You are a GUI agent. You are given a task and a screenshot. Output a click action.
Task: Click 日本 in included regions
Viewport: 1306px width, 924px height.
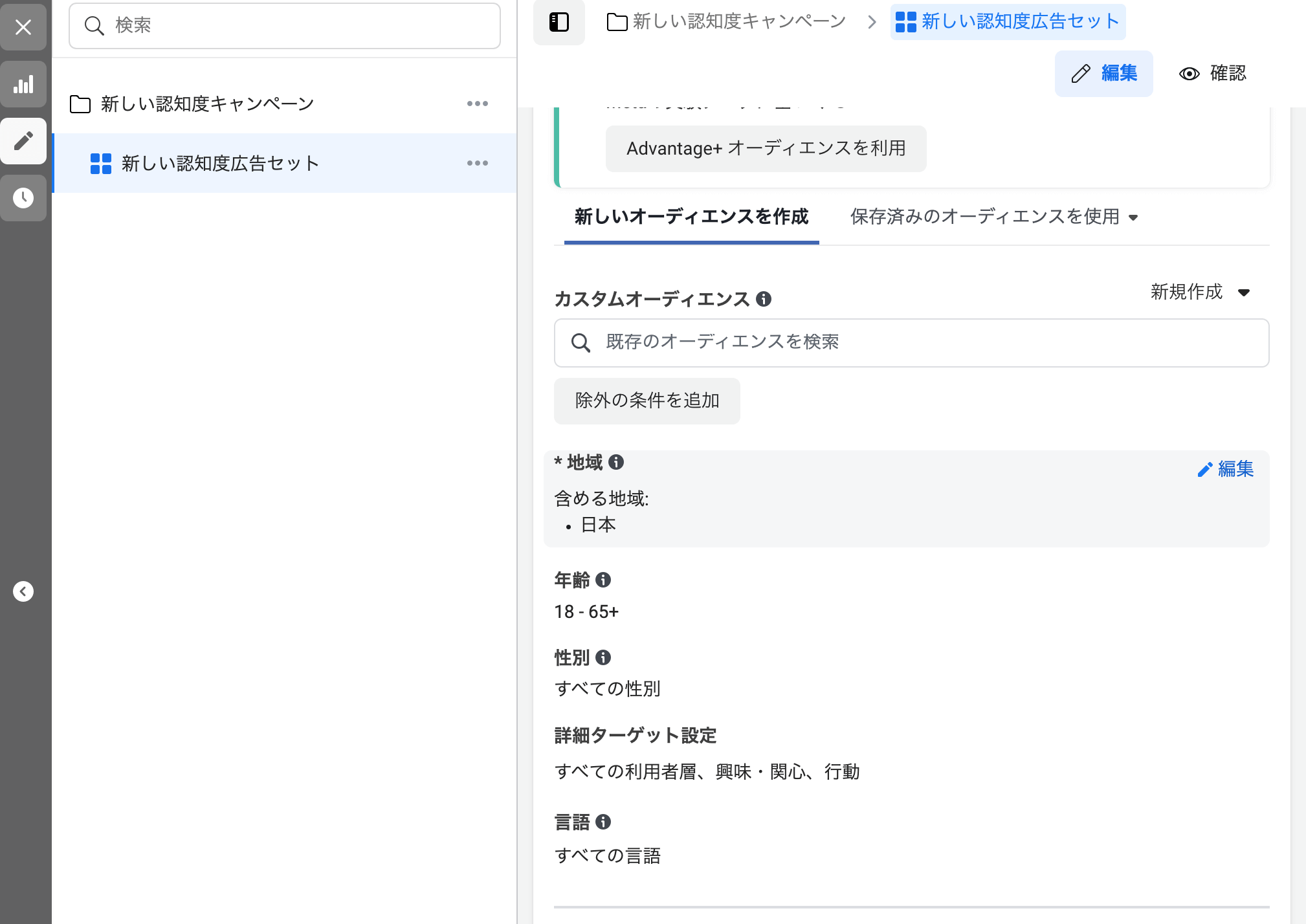[x=598, y=525]
